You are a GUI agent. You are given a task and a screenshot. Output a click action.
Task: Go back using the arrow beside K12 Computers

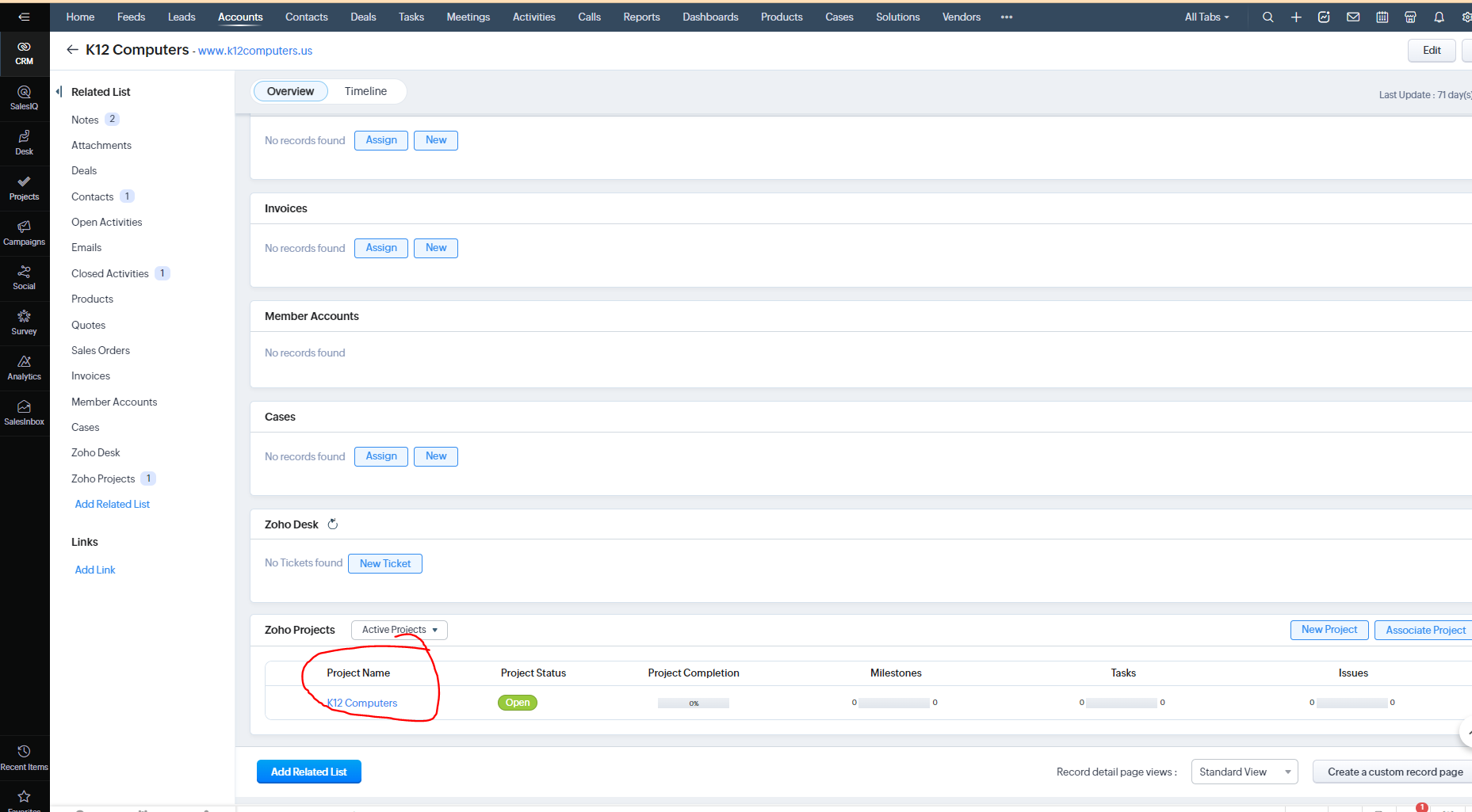[x=72, y=50]
